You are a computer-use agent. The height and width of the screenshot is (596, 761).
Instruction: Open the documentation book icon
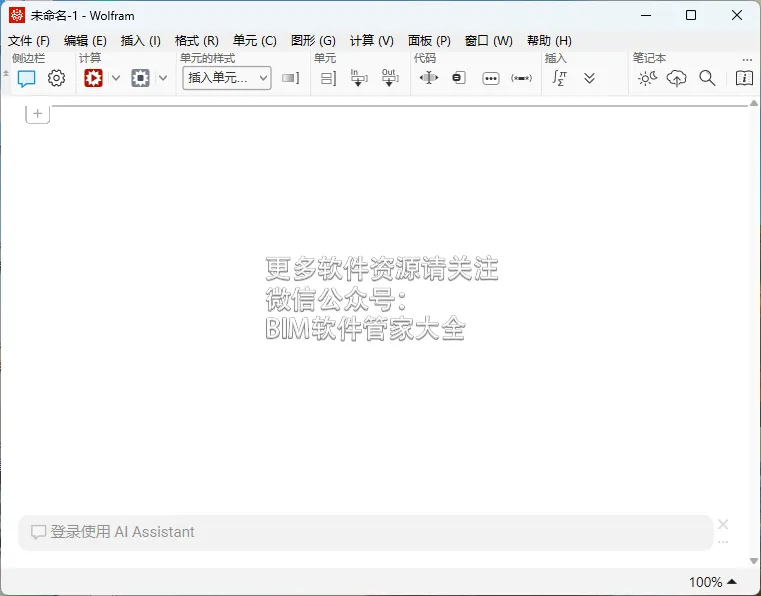(744, 78)
